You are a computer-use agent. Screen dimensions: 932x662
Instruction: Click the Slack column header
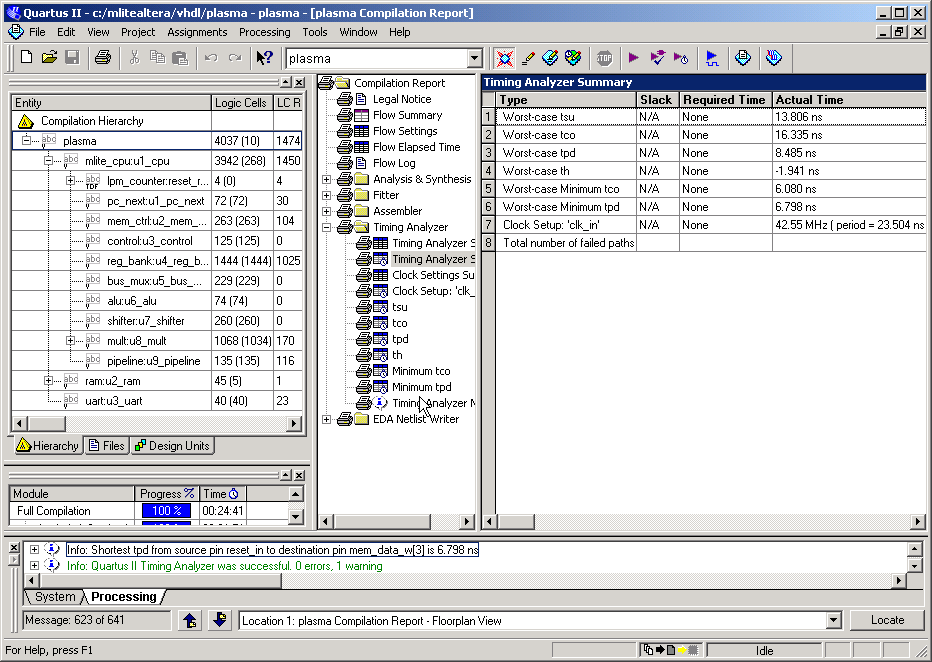coord(657,100)
